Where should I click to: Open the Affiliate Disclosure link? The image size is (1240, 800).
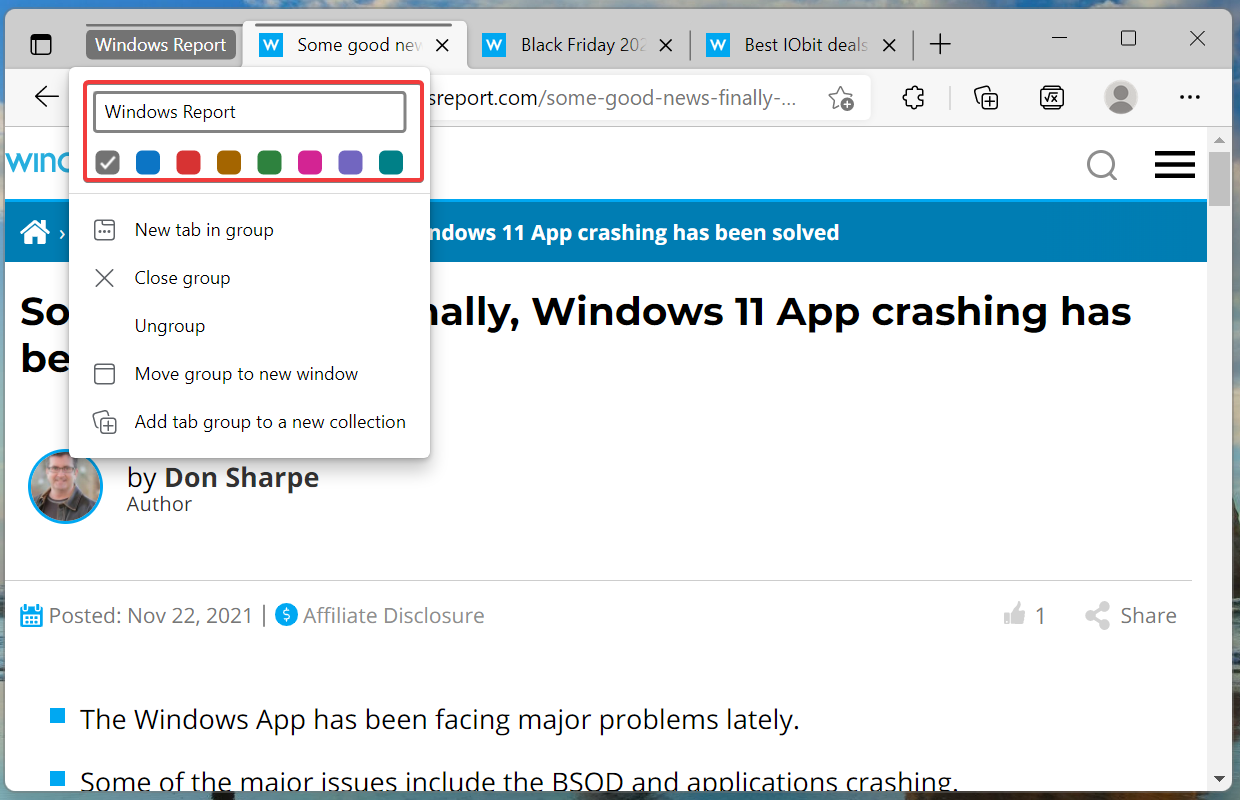(394, 615)
